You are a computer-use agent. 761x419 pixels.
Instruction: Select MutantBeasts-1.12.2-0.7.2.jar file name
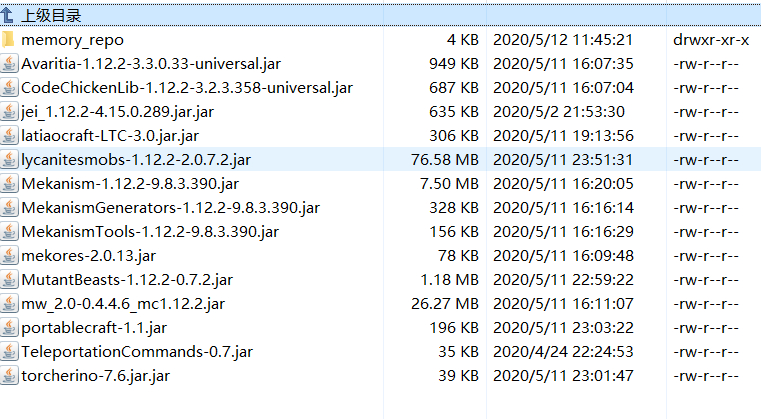point(127,280)
